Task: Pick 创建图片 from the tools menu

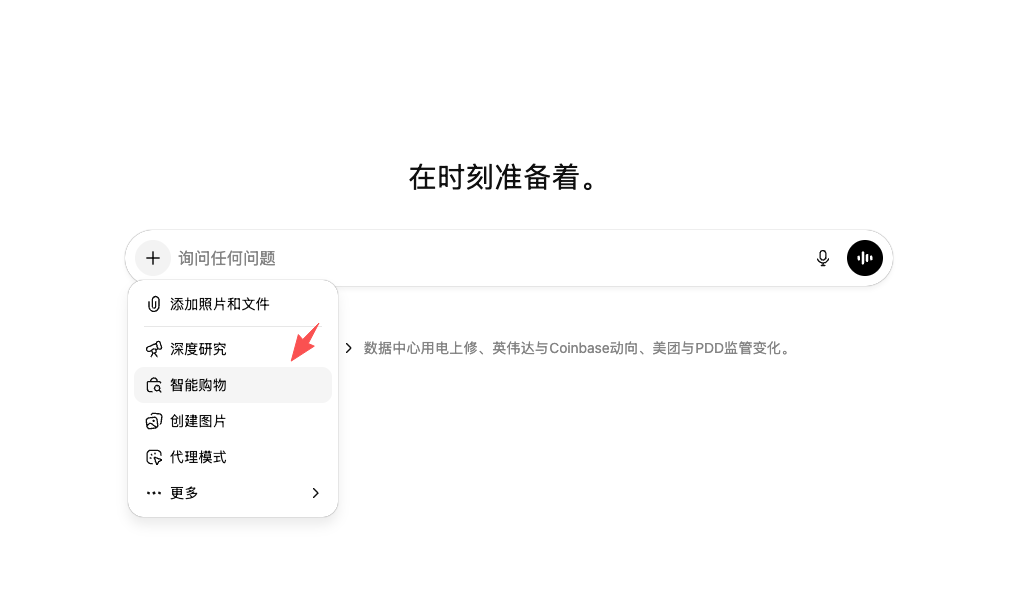Action: [198, 421]
